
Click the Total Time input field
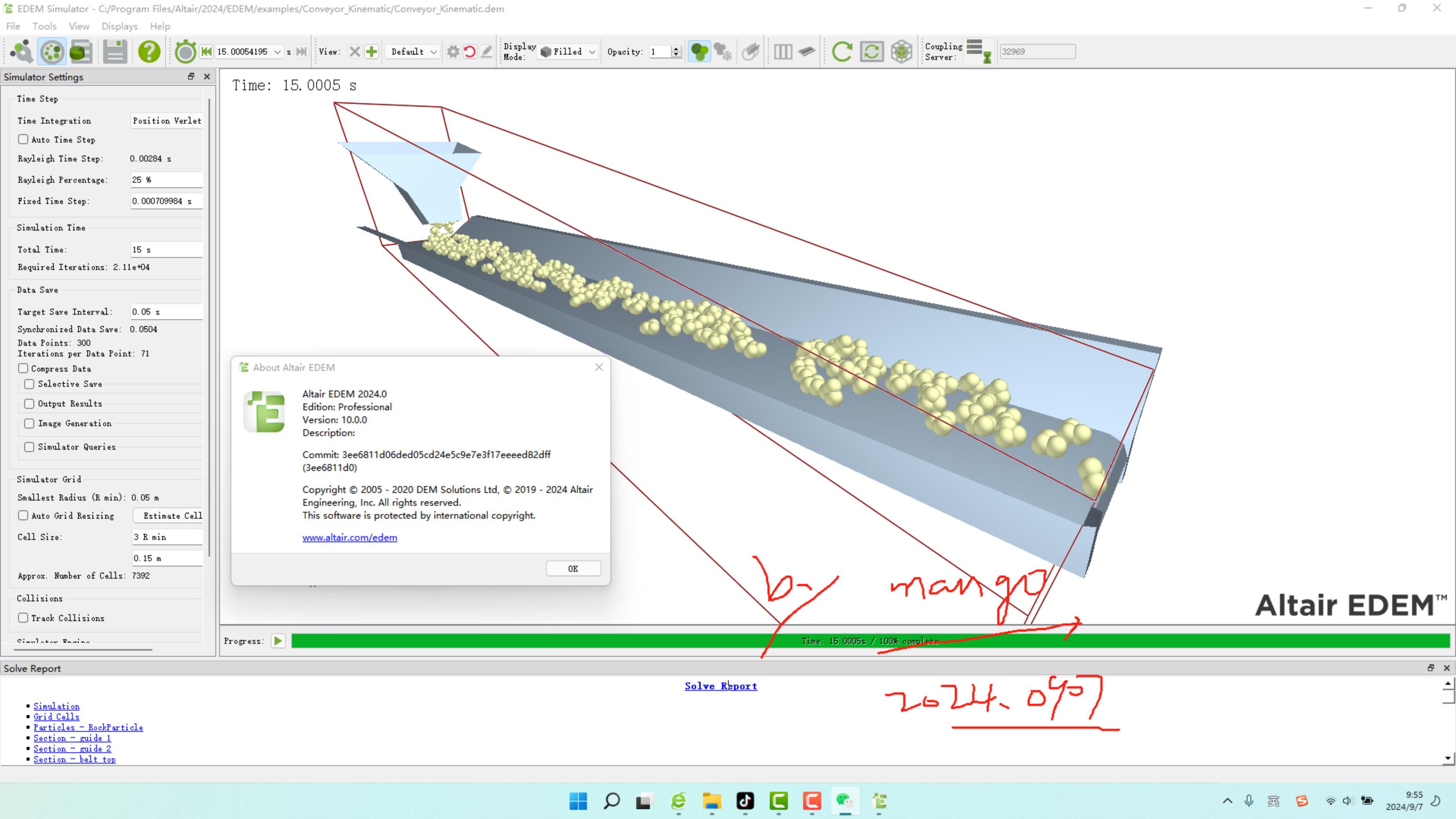point(166,249)
